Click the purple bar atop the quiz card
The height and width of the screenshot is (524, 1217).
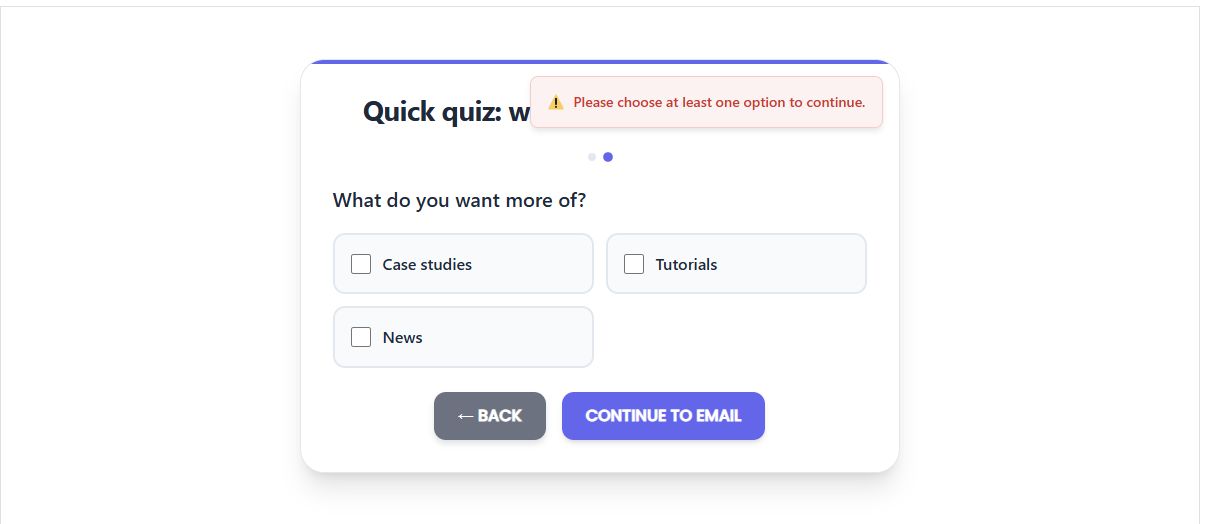pyautogui.click(x=600, y=62)
